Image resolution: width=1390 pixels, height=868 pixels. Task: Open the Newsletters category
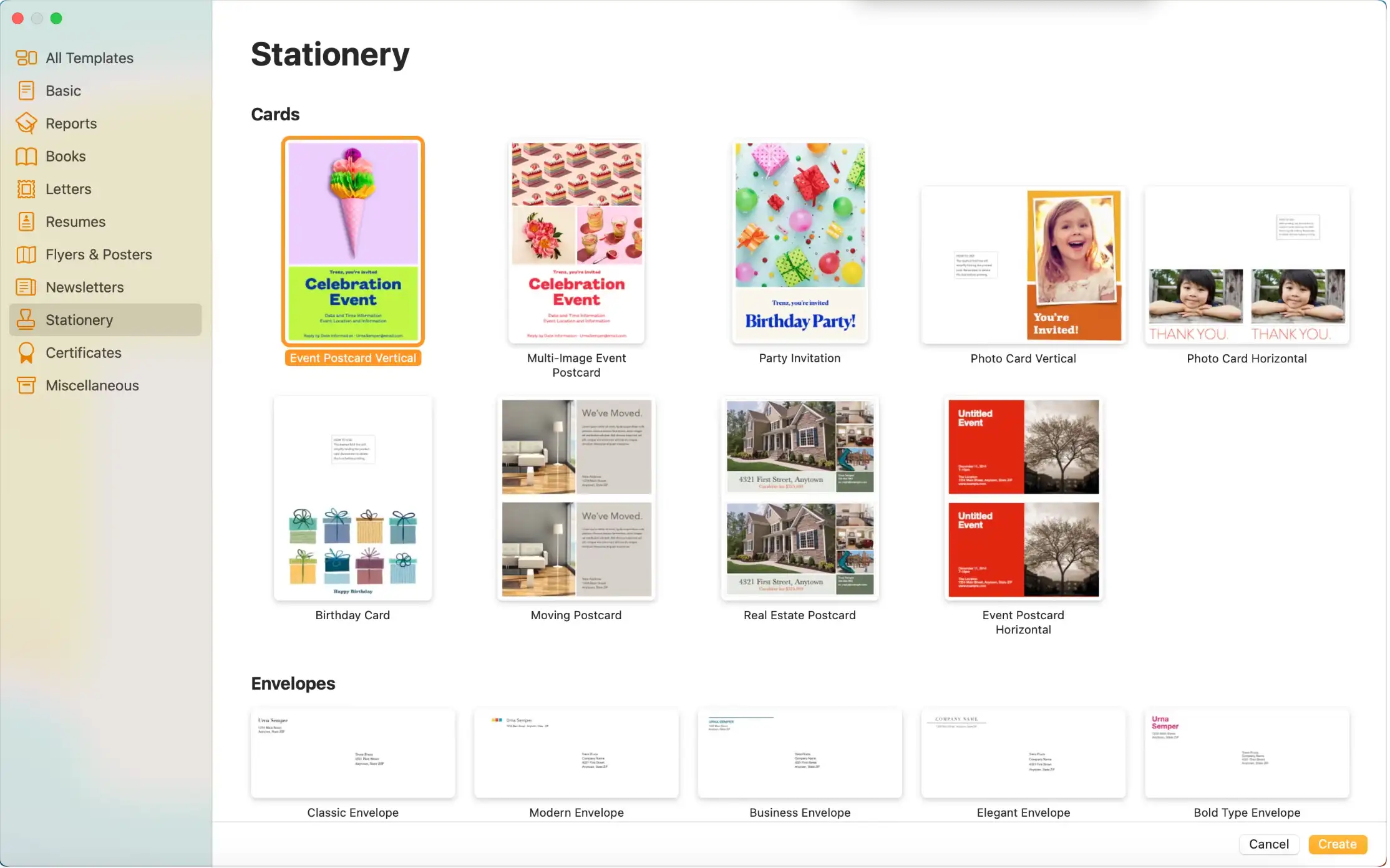[84, 287]
